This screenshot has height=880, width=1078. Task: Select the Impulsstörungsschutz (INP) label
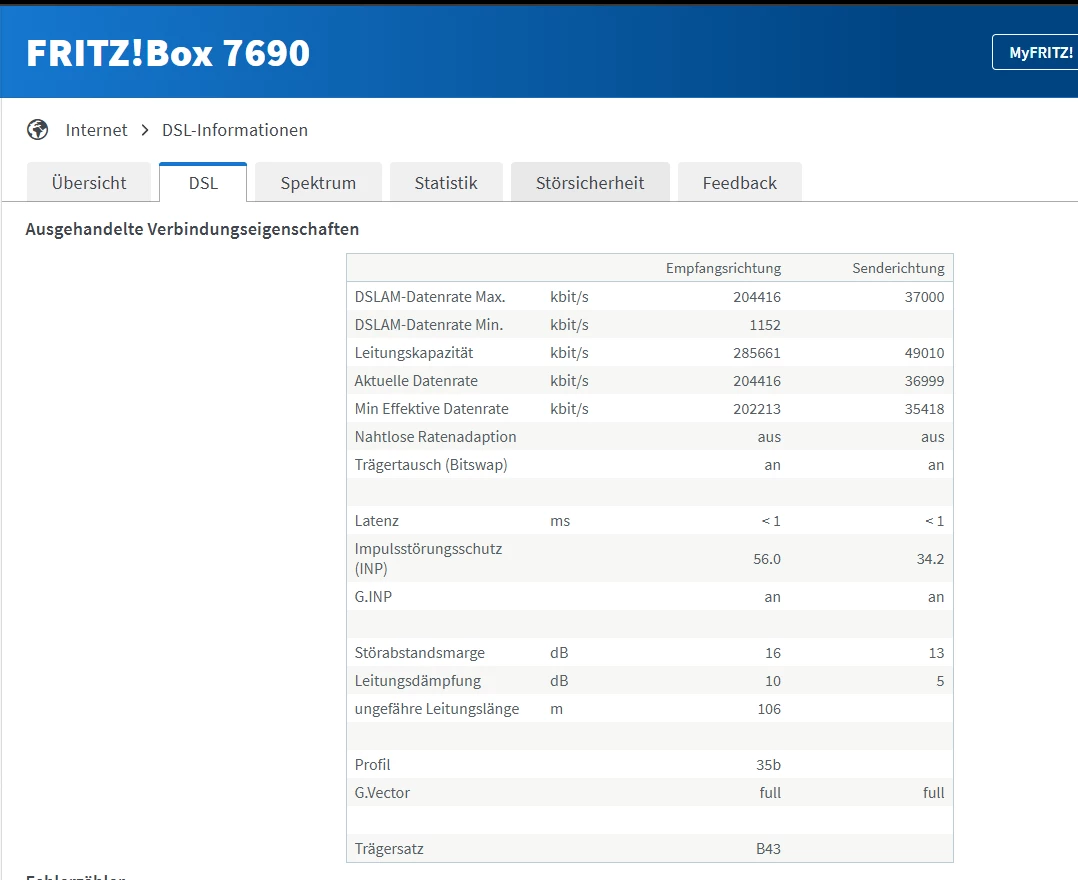pyautogui.click(x=428, y=558)
